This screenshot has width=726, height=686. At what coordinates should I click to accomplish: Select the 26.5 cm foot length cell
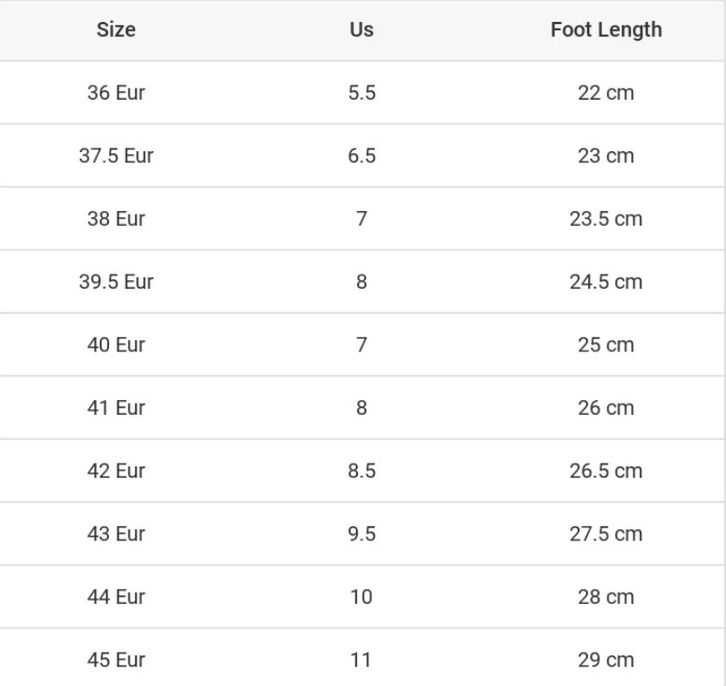(x=606, y=471)
